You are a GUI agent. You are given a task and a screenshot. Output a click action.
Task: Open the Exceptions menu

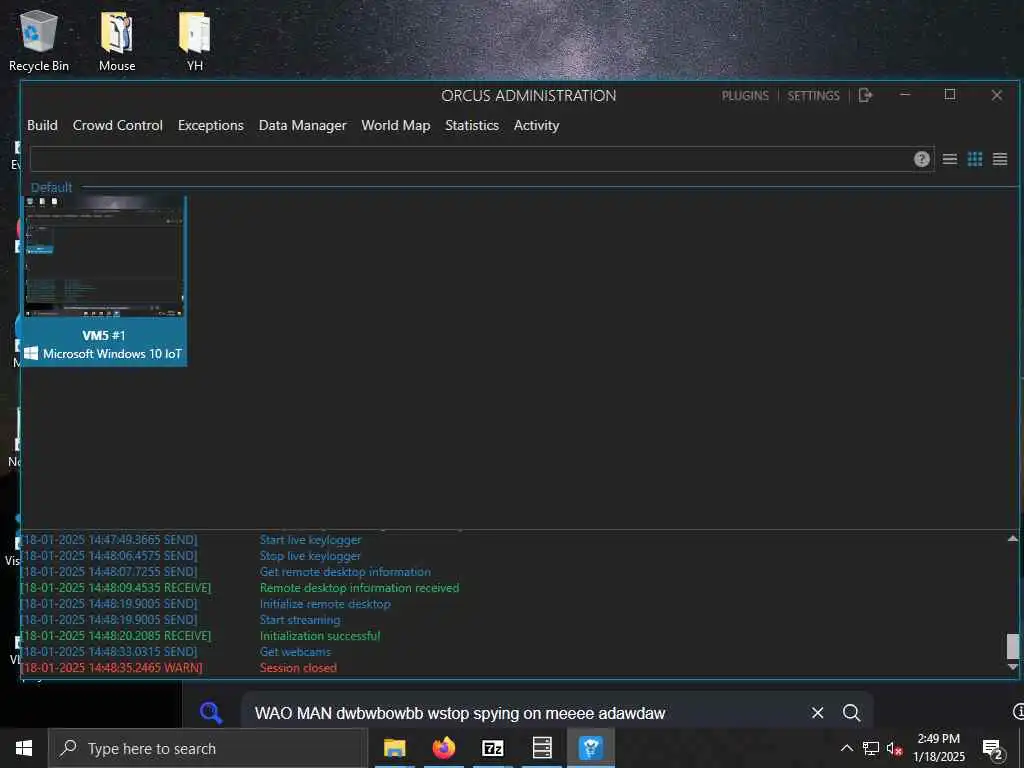coord(210,125)
